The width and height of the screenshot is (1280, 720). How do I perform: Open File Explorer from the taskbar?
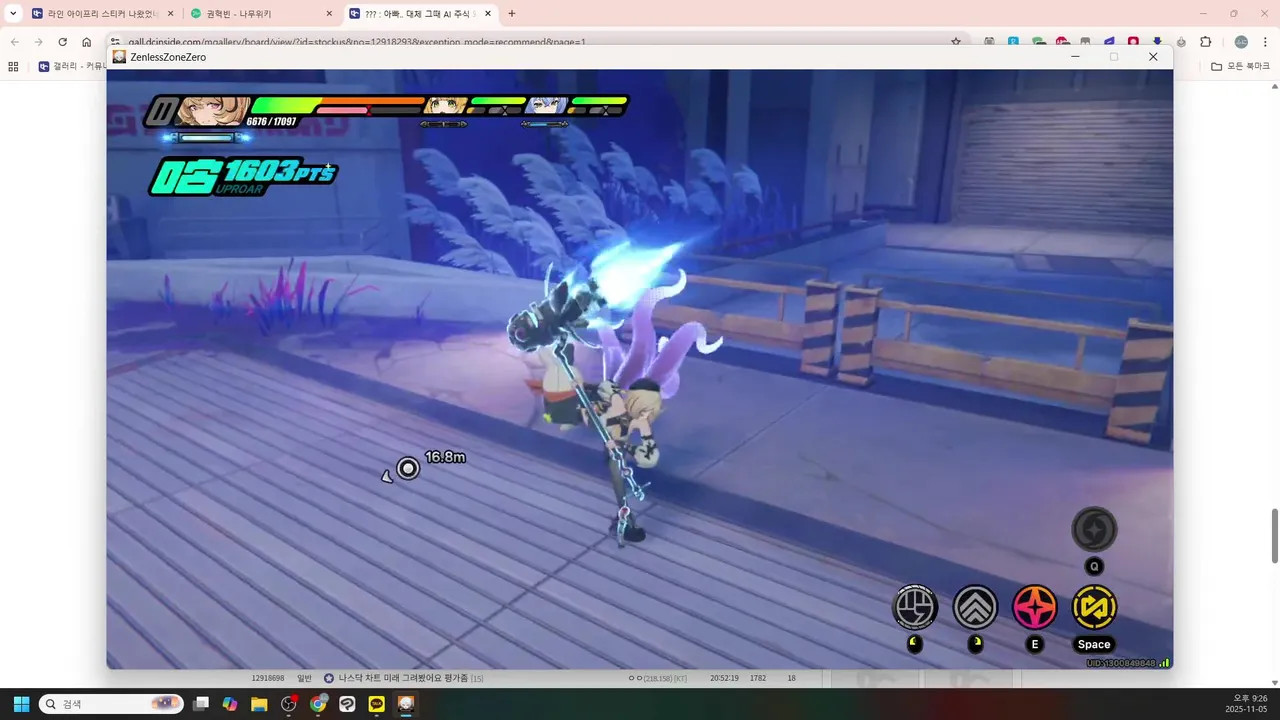[x=259, y=704]
